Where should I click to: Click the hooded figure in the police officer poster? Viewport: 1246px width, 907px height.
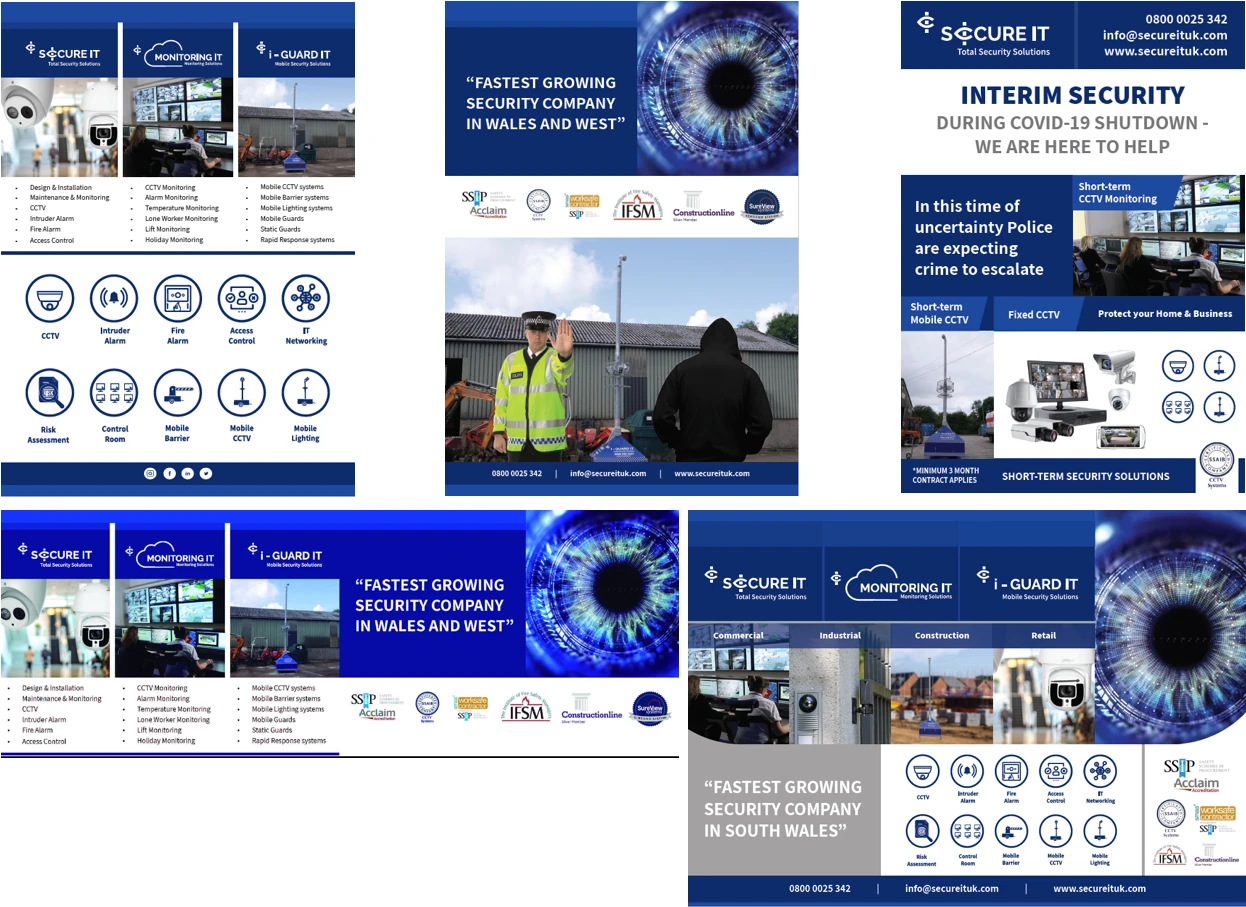click(712, 390)
